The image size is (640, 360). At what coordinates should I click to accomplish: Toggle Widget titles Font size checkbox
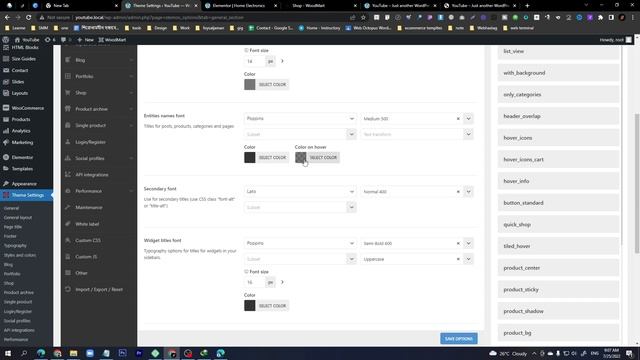pyautogui.click(x=246, y=271)
